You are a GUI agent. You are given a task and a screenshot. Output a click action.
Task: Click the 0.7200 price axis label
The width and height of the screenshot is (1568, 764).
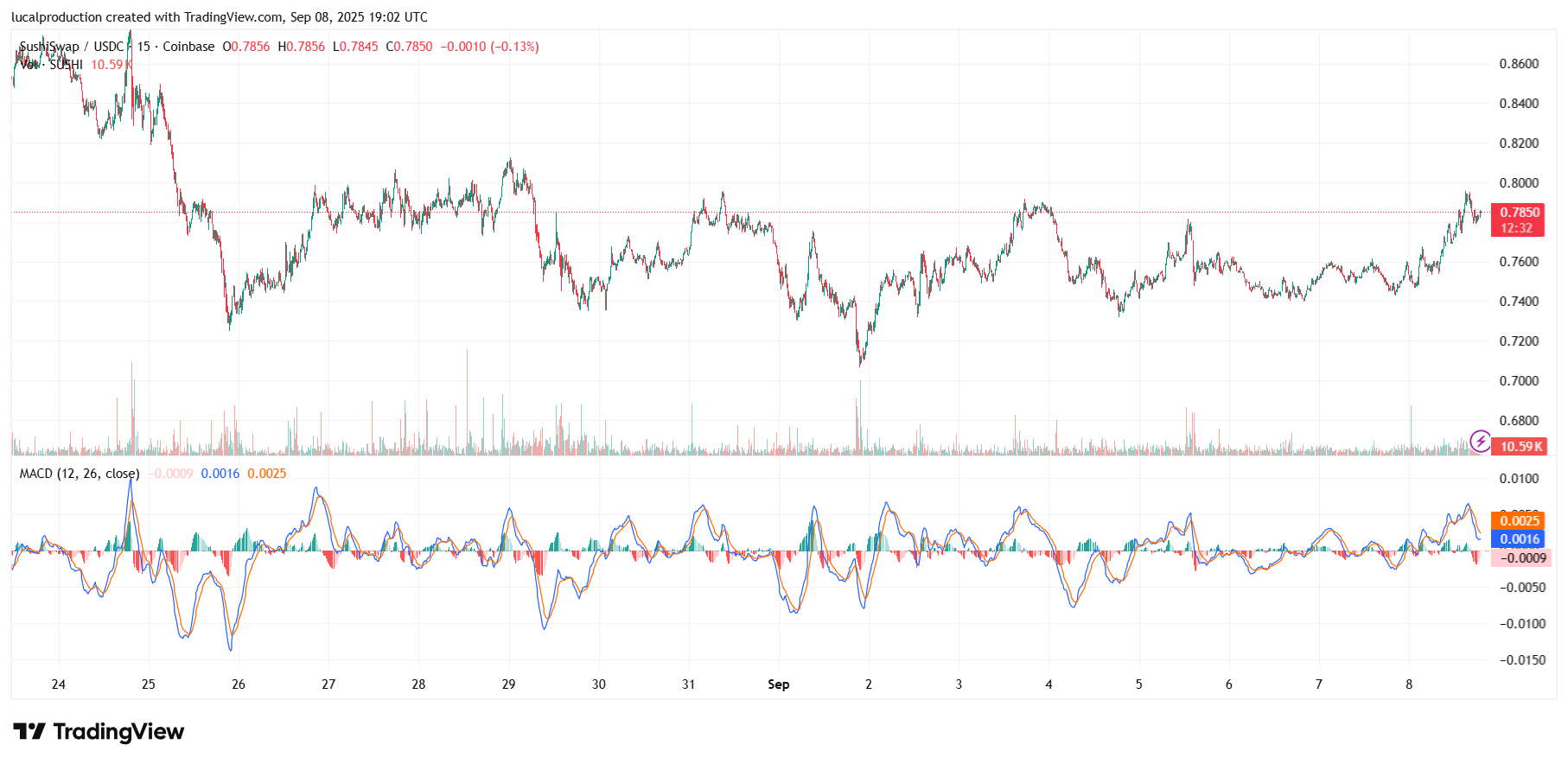(x=1519, y=341)
